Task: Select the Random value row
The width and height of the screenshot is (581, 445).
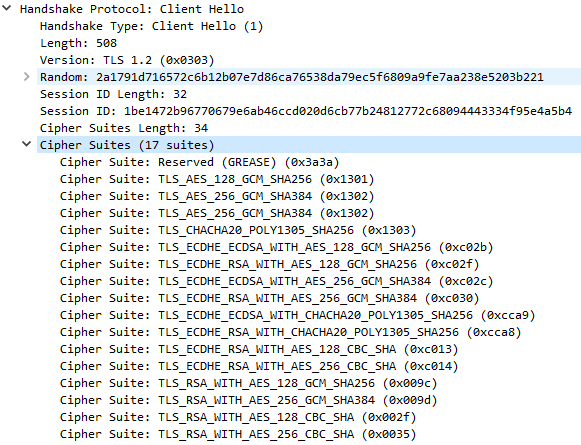Action: [x=309, y=77]
